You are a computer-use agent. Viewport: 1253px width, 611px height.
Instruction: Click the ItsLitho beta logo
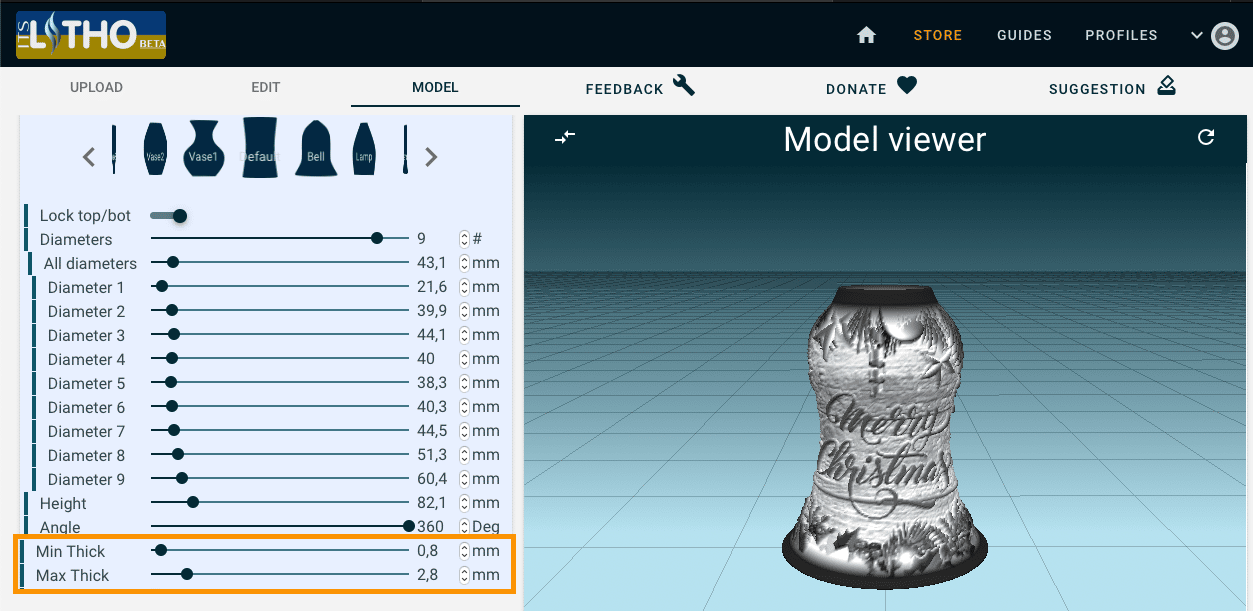91,35
